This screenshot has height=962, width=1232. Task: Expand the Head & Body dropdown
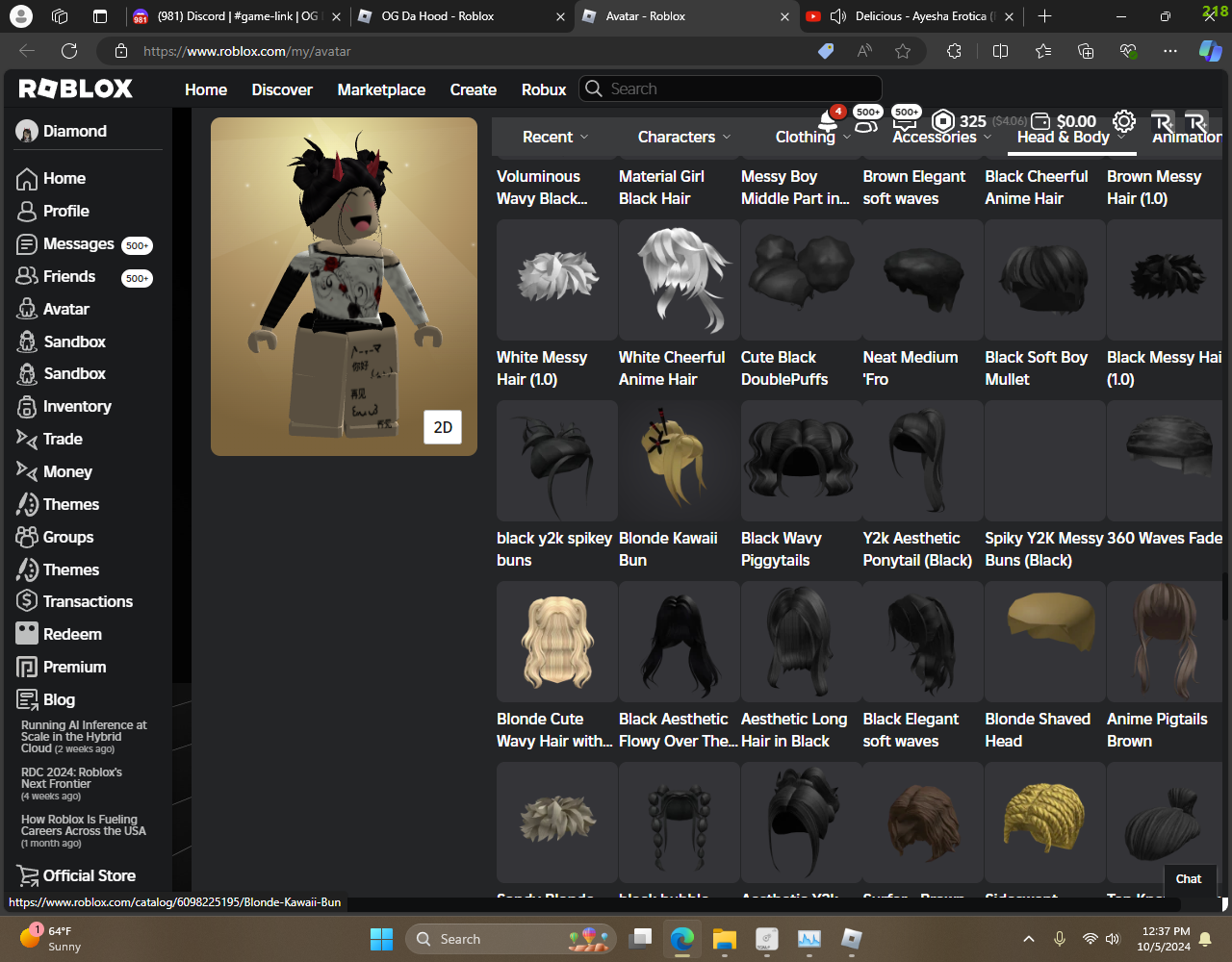pos(1071,138)
